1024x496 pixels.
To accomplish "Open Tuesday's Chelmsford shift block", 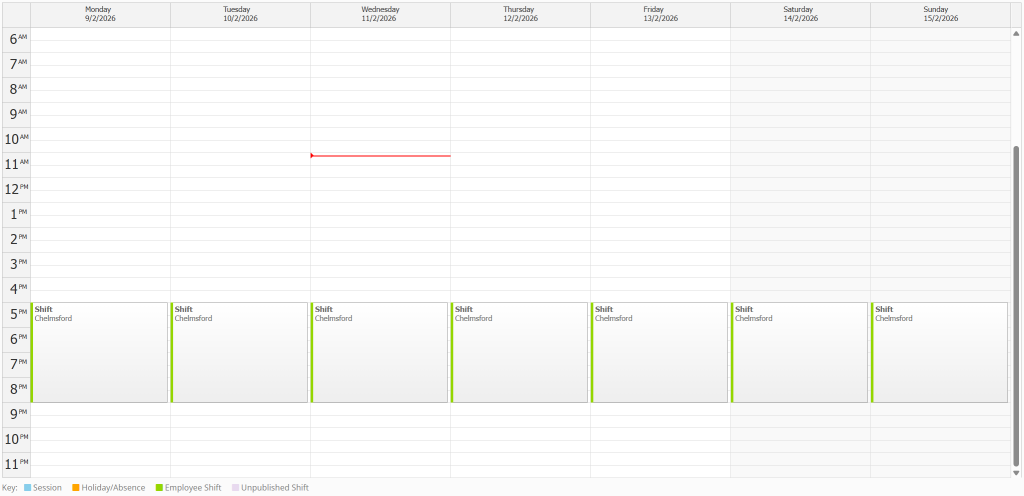I will (x=240, y=352).
